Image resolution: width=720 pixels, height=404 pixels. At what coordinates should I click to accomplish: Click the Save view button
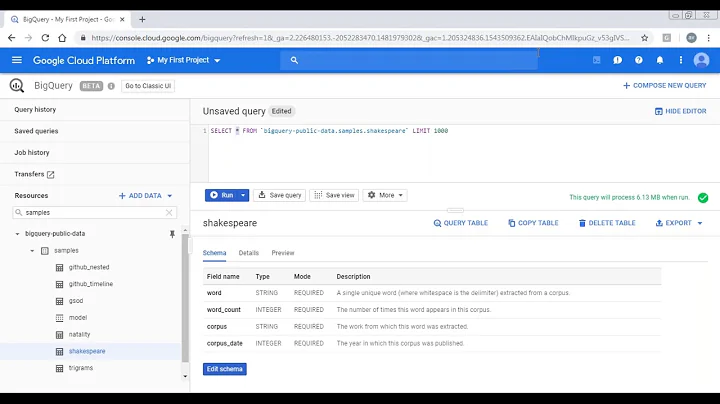334,195
